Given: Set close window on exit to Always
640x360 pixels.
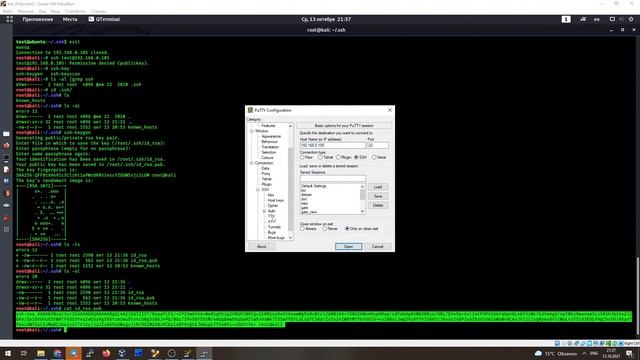Looking at the screenshot, I should [309, 229].
